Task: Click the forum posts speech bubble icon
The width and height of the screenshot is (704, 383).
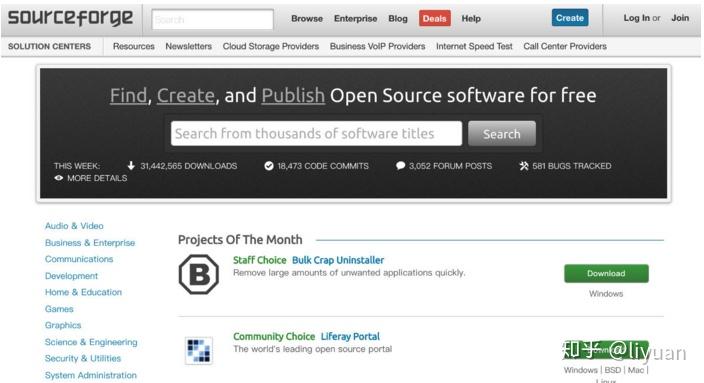Action: [400, 166]
